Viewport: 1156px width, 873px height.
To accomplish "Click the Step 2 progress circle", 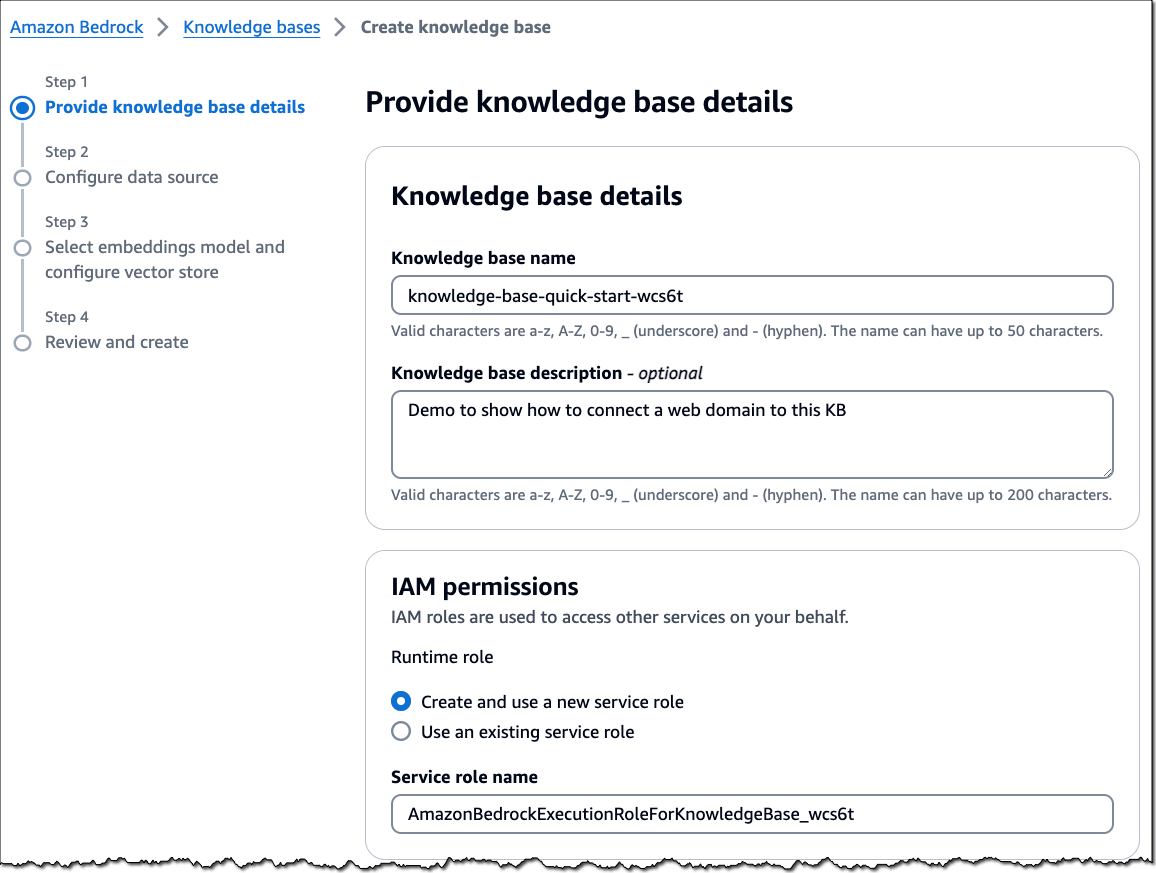I will (22, 177).
